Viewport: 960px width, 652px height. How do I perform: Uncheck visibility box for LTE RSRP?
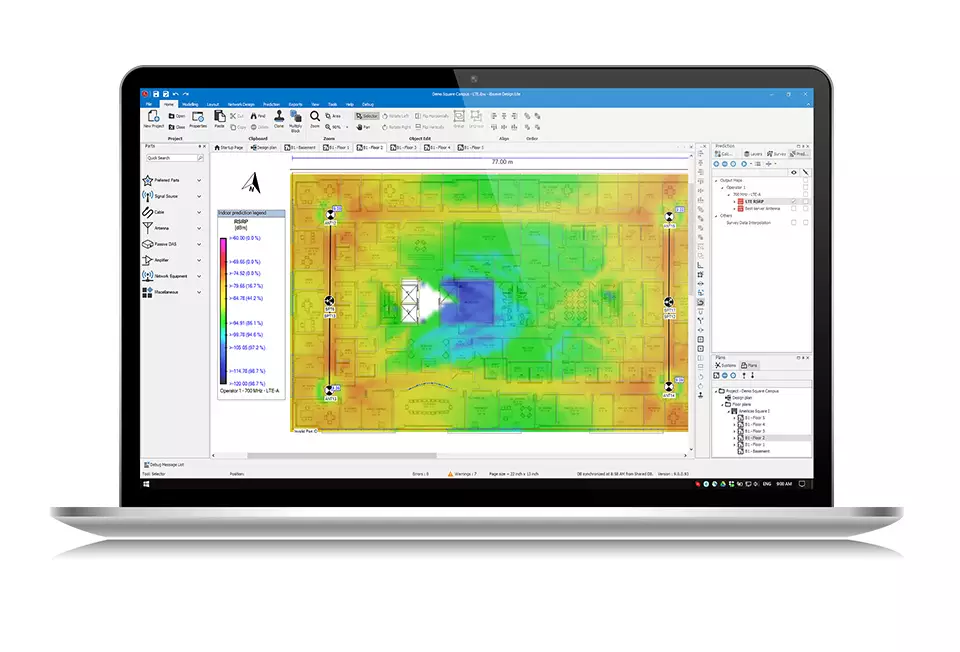pos(794,201)
